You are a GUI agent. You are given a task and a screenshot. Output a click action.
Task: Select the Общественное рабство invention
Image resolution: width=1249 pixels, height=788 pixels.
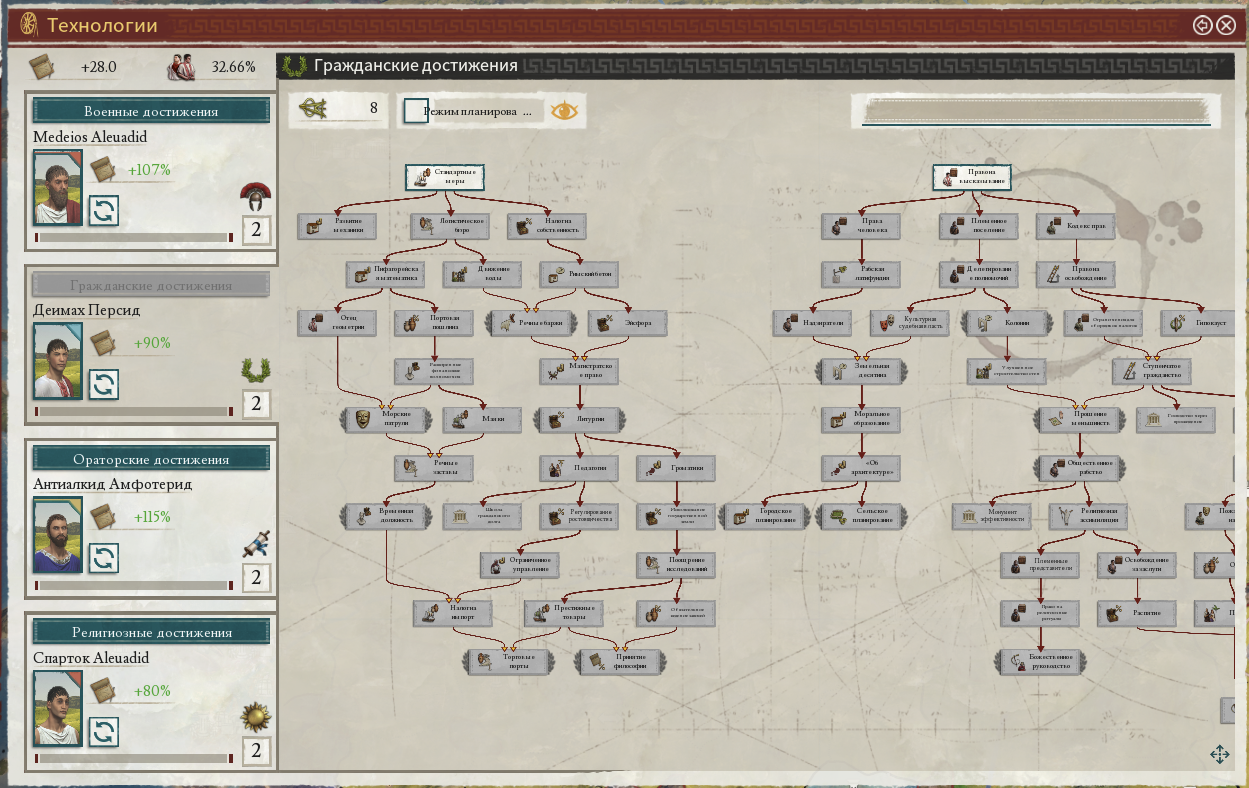[1081, 467]
